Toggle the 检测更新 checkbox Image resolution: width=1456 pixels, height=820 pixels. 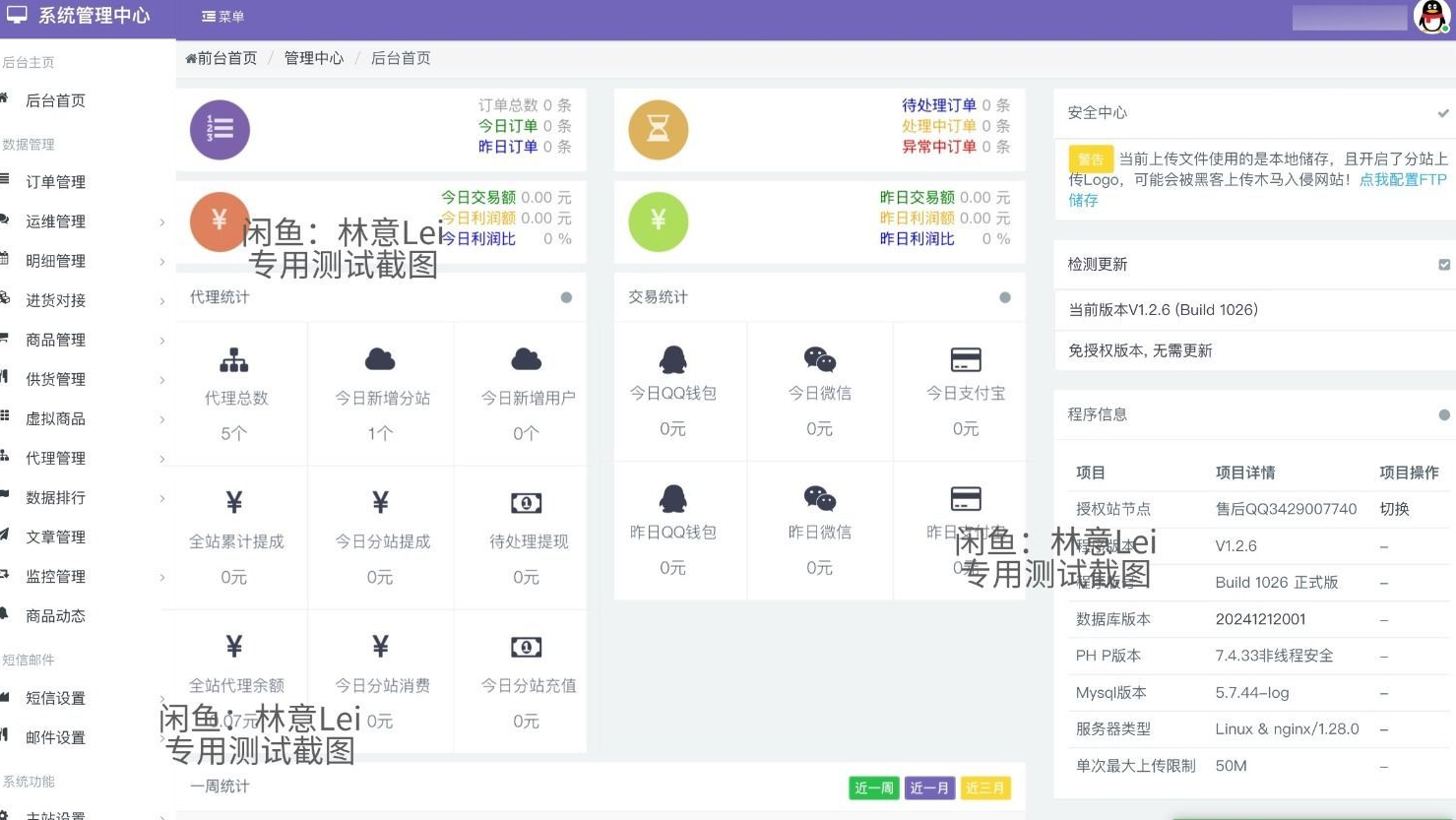[1444, 264]
